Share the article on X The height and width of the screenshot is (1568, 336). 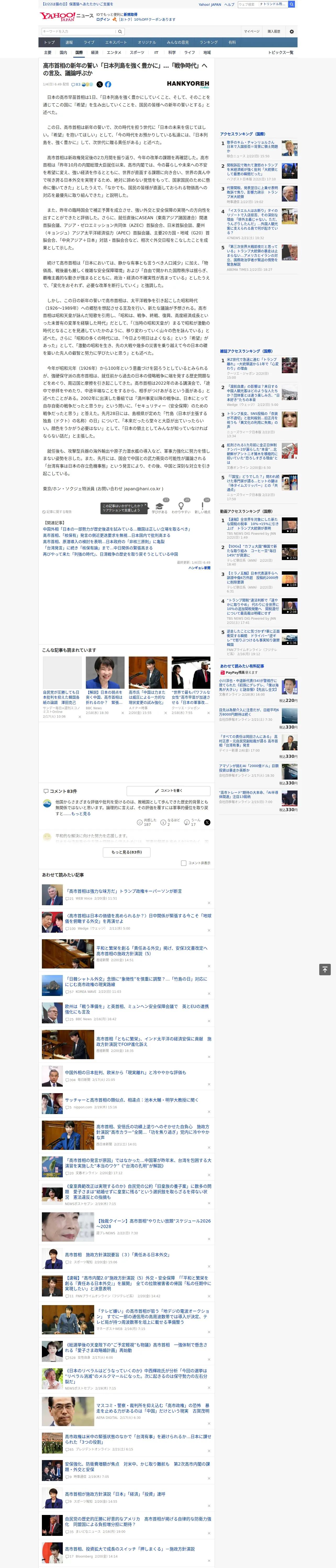[100, 85]
